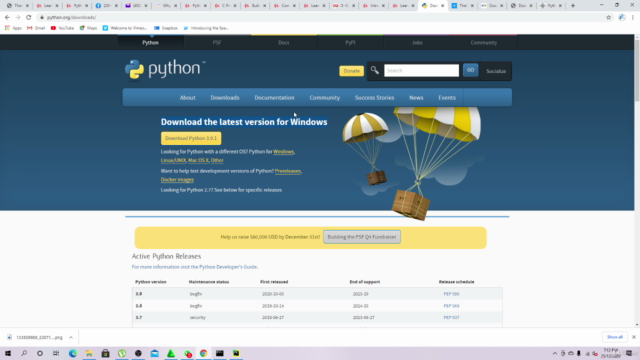Open the PEP 569 release schedule link
The width and height of the screenshot is (640, 360).
(x=451, y=306)
